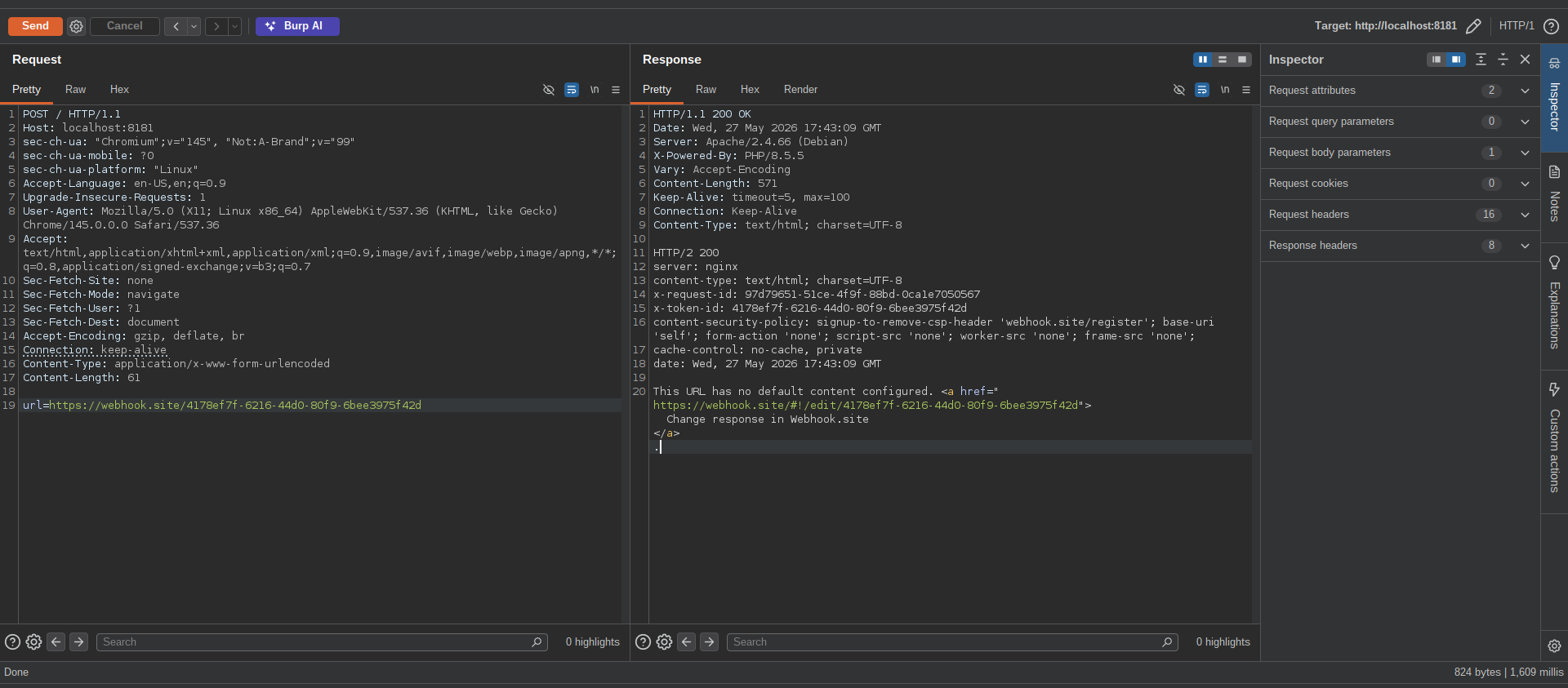This screenshot has width=1568, height=688.
Task: Select the Response Pretty tab
Action: coord(657,90)
